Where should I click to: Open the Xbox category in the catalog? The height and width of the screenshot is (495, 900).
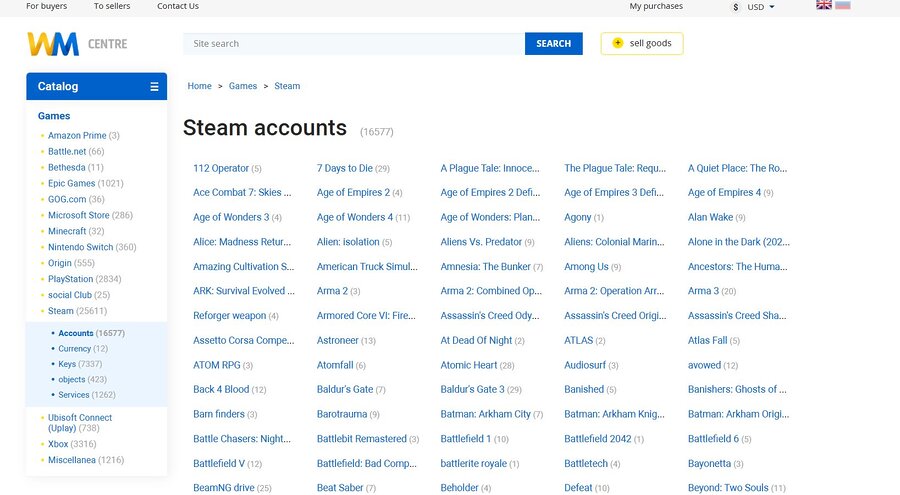[x=58, y=444]
